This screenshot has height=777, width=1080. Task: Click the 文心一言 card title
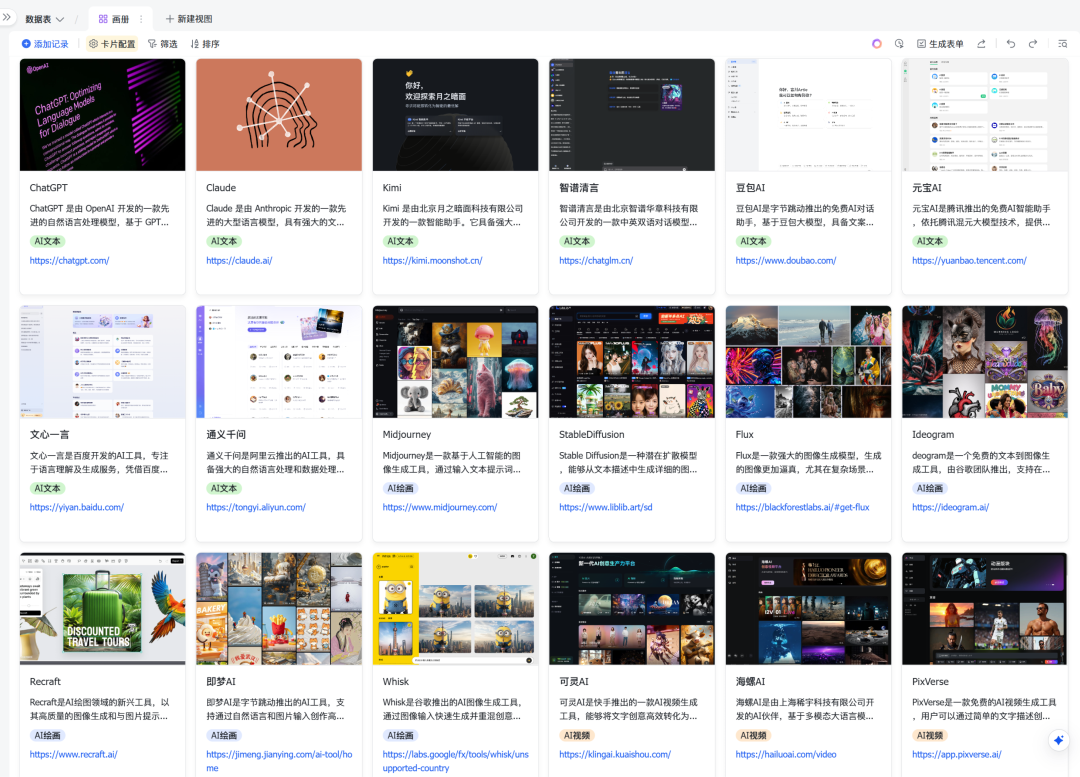pyautogui.click(x=50, y=435)
